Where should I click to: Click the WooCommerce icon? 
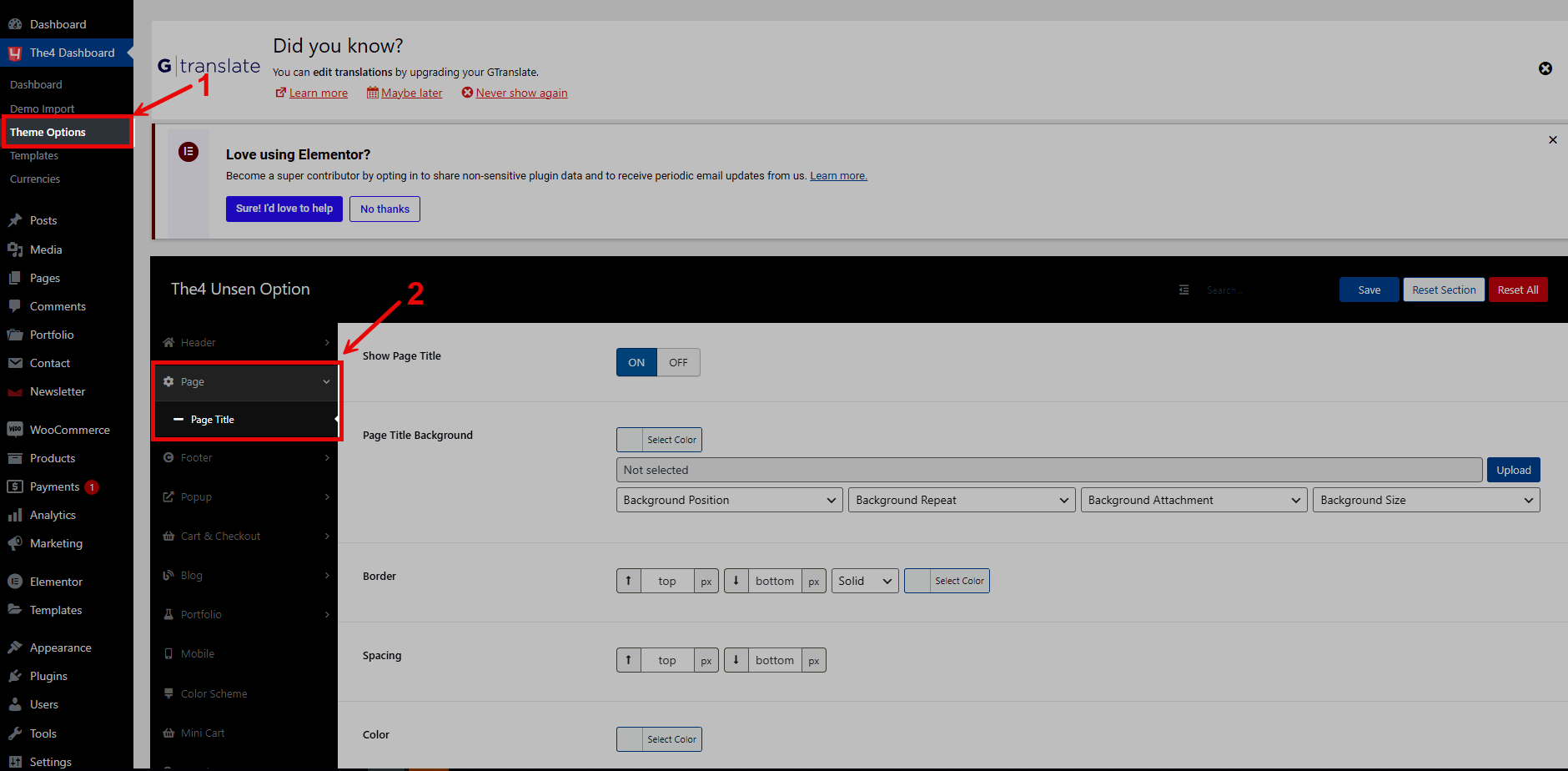coord(15,430)
